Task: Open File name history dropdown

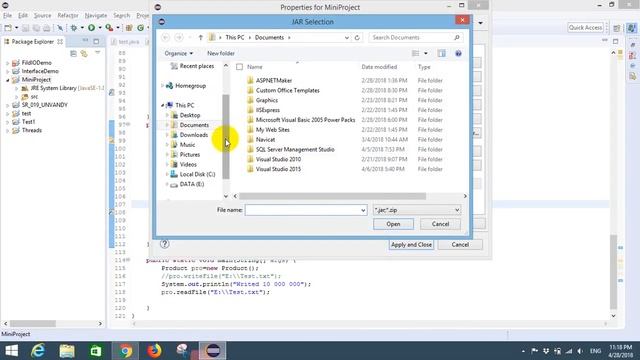Action: click(x=363, y=210)
